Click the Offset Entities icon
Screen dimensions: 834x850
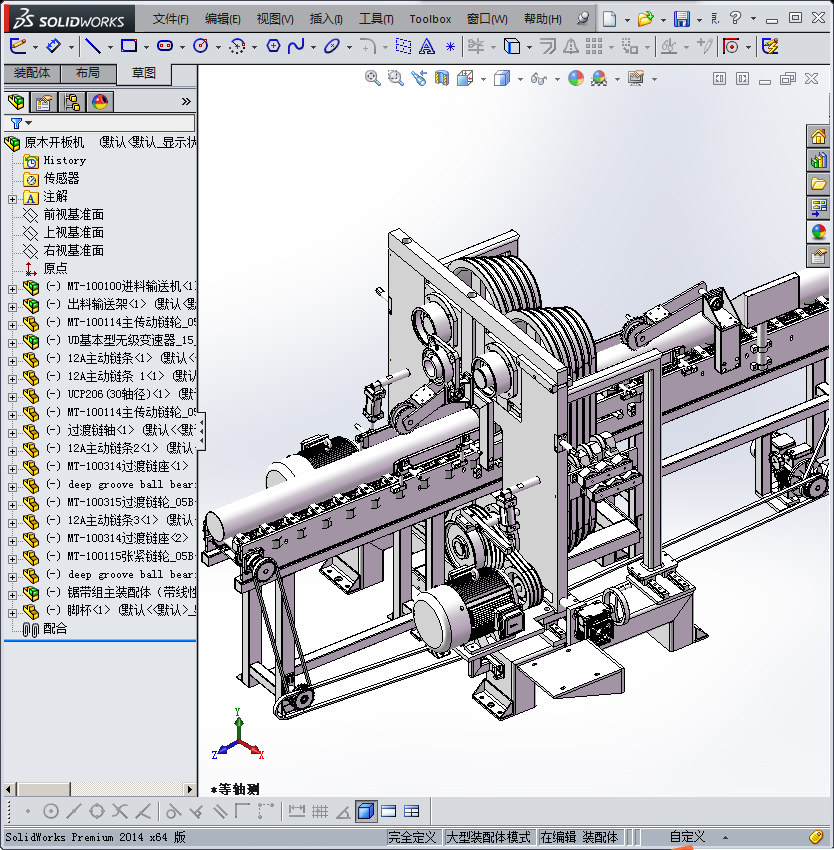[x=547, y=47]
